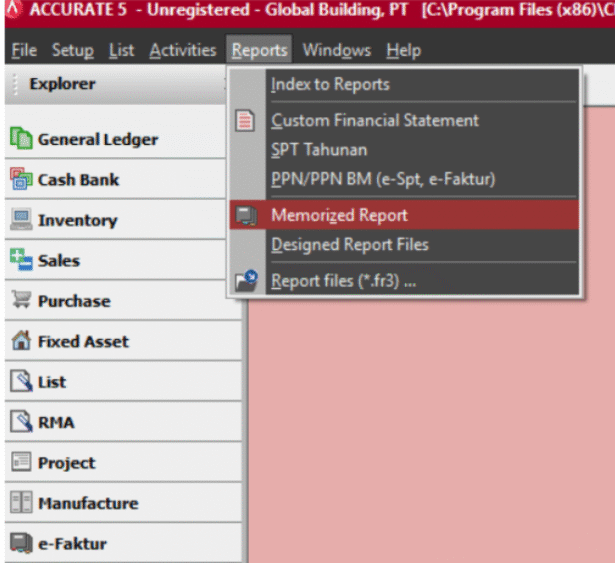The image size is (615, 563).
Task: Close the Reports menu from the menu bar
Action: click(259, 50)
